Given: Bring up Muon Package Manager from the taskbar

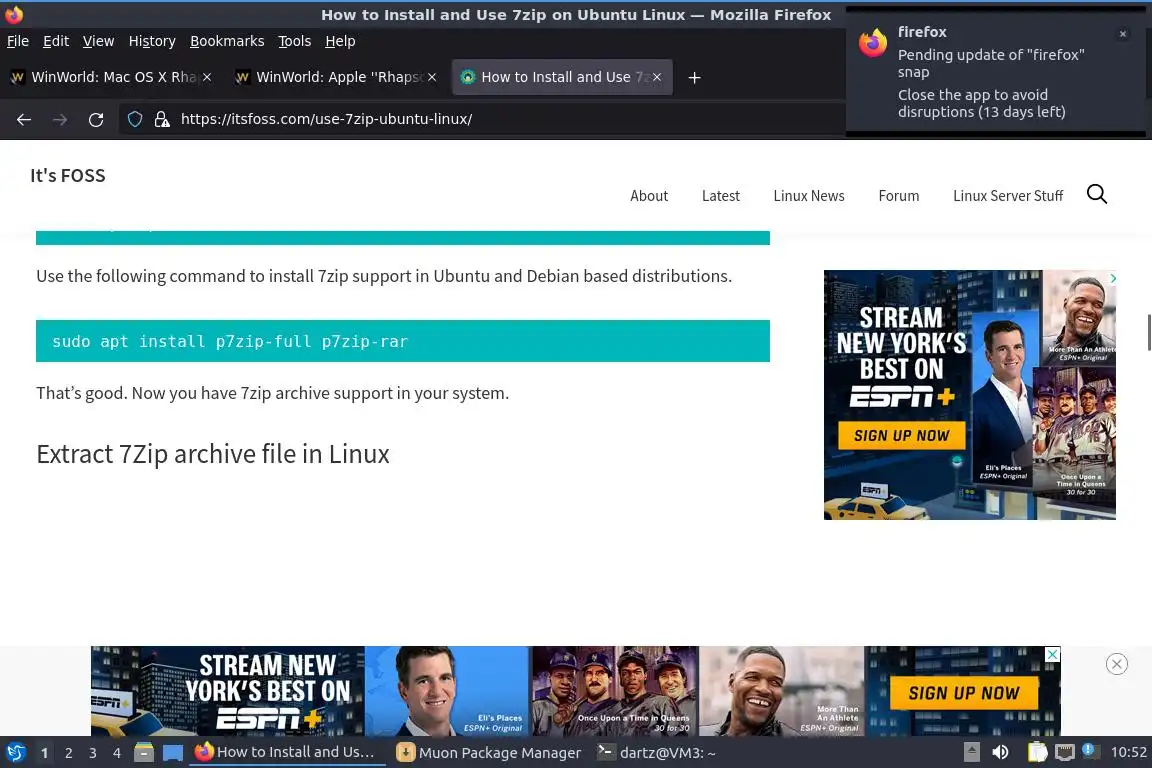Looking at the screenshot, I should (489, 753).
